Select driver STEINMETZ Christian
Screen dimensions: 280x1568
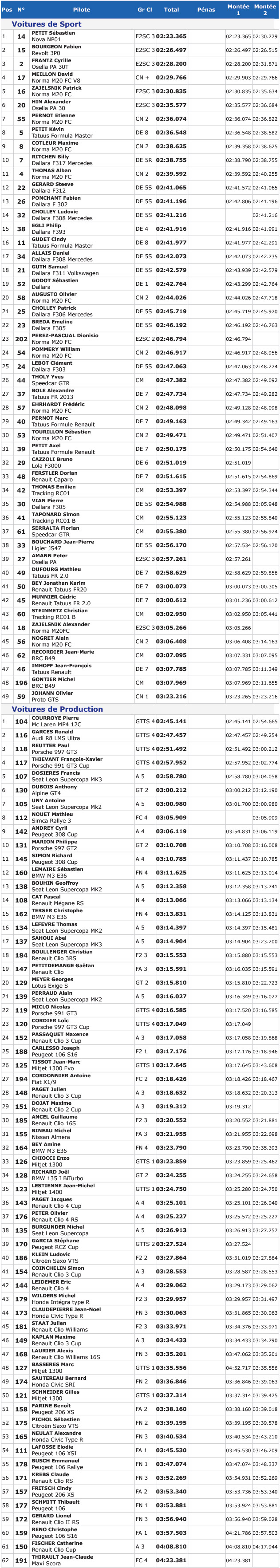[x=59, y=611]
